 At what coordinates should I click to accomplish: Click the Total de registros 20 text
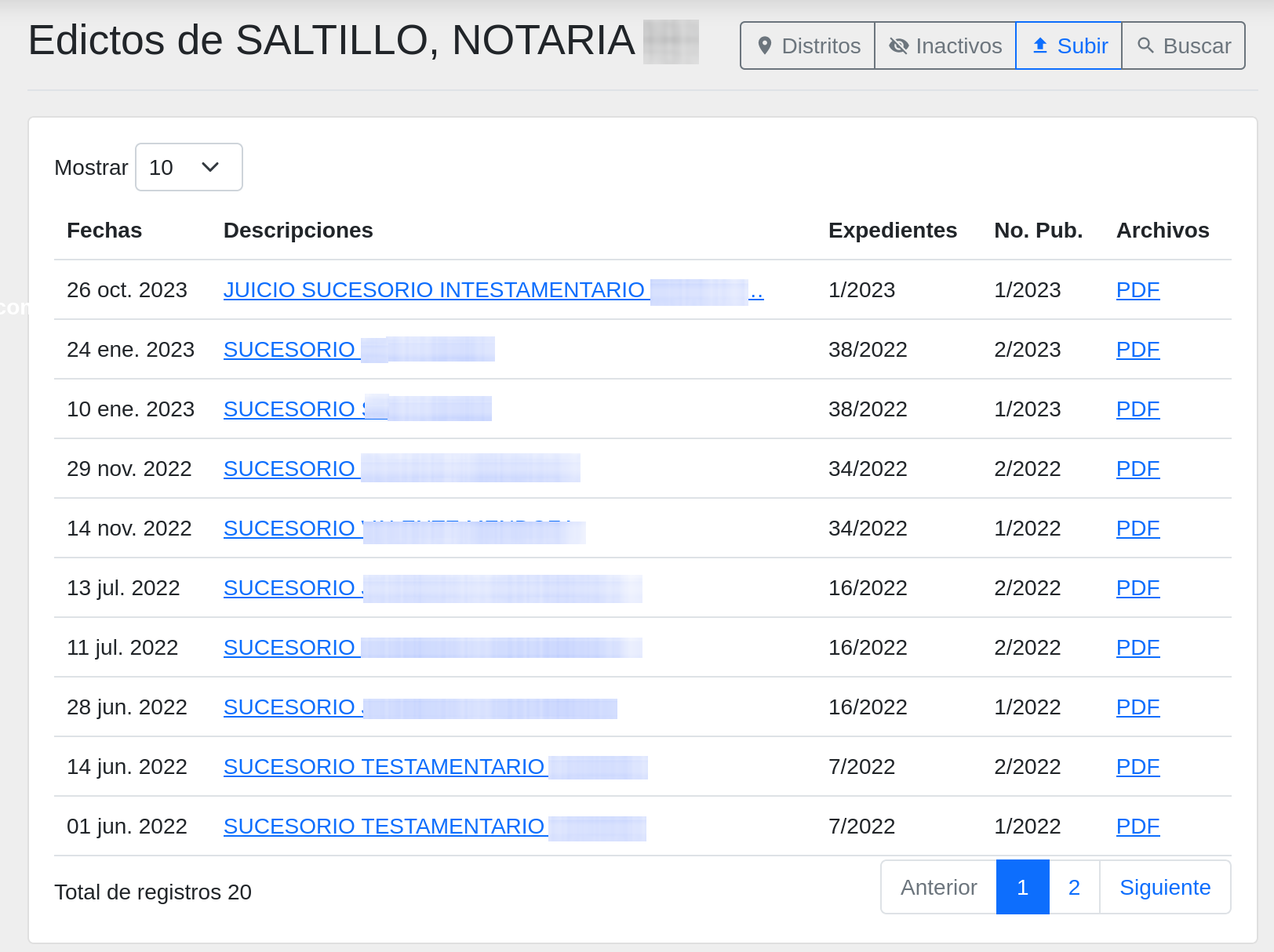pyautogui.click(x=153, y=892)
